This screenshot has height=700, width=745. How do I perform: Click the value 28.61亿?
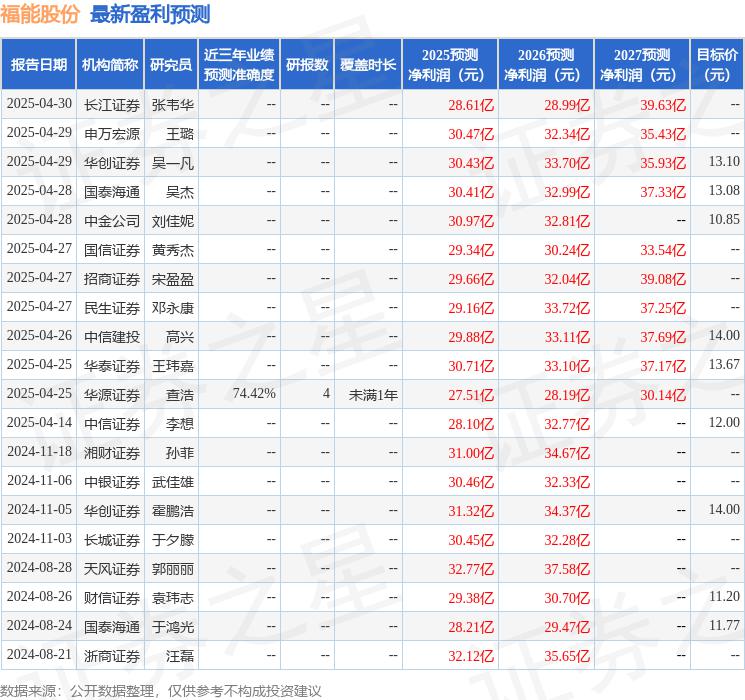point(471,105)
